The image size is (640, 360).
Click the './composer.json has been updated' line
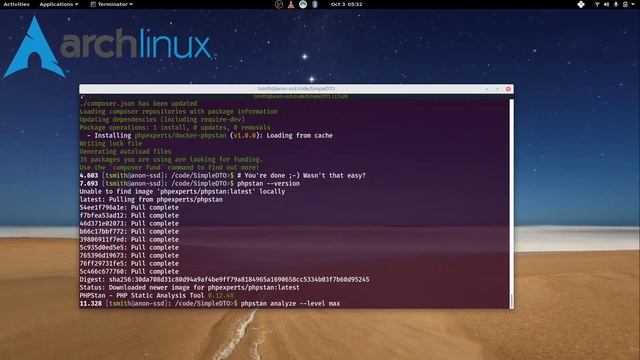(138, 103)
